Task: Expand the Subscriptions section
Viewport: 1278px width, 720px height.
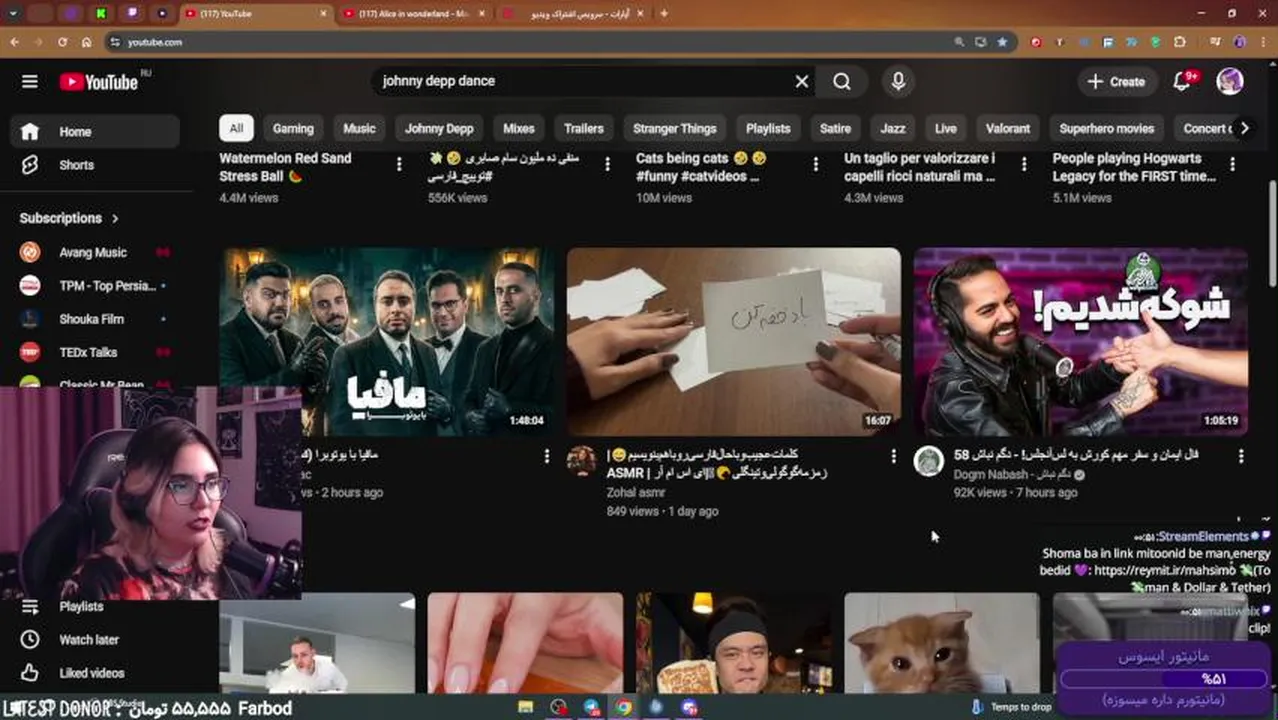Action: 69,218
